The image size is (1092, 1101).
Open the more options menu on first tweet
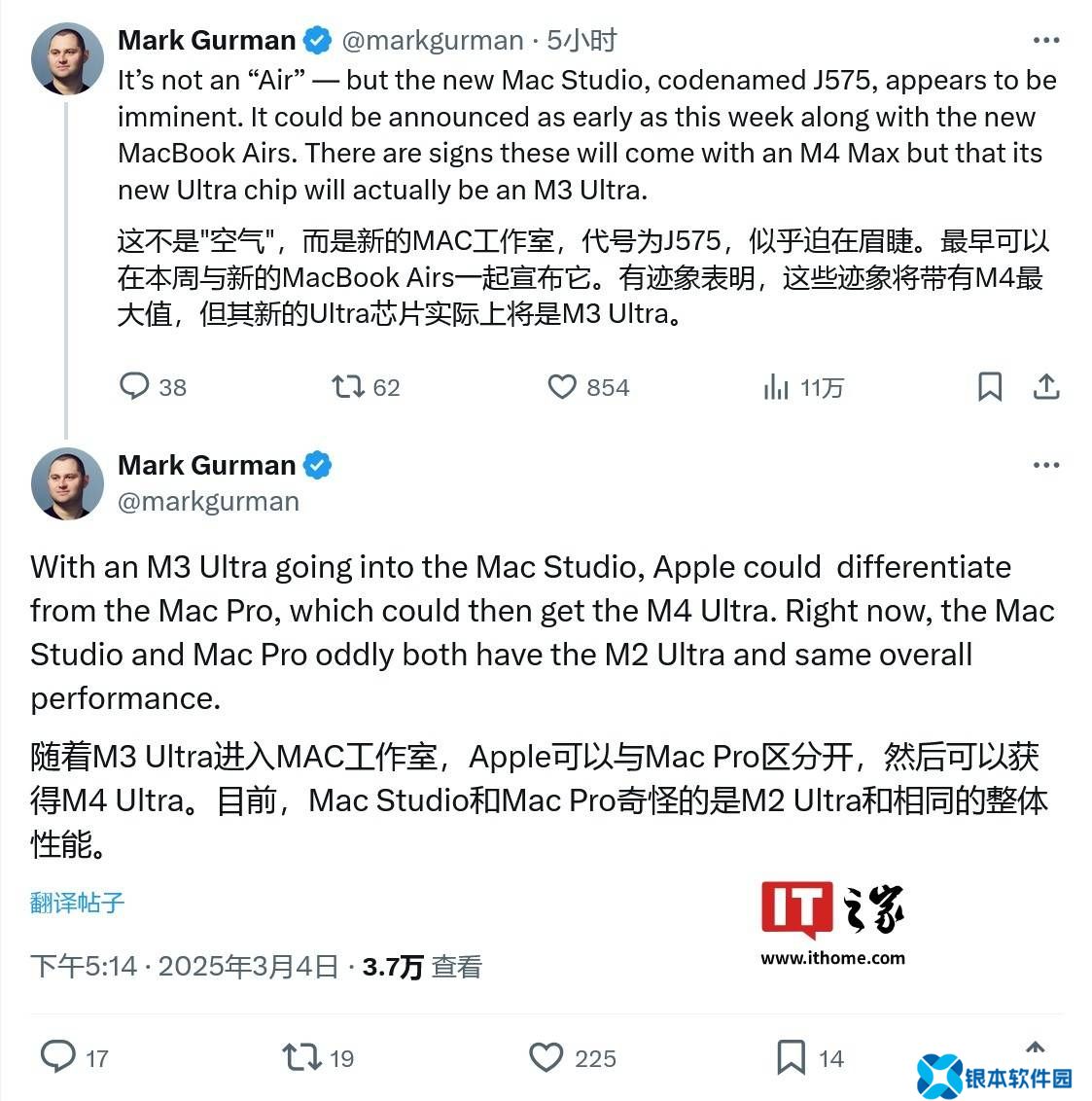[x=1045, y=40]
